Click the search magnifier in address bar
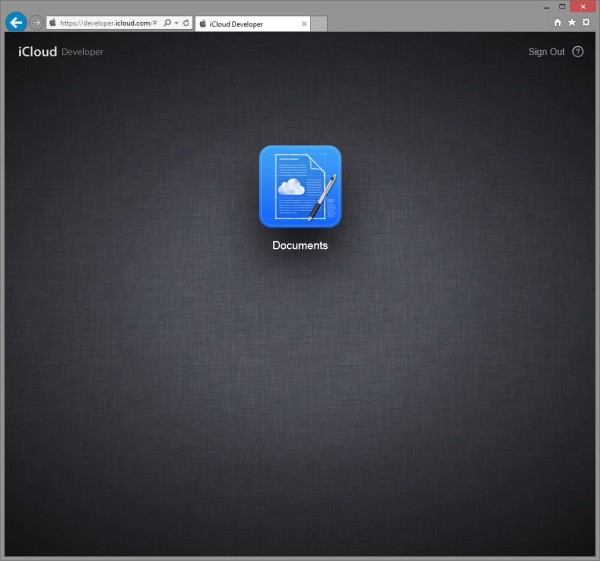Screen dimensions: 600x561 pos(167,23)
